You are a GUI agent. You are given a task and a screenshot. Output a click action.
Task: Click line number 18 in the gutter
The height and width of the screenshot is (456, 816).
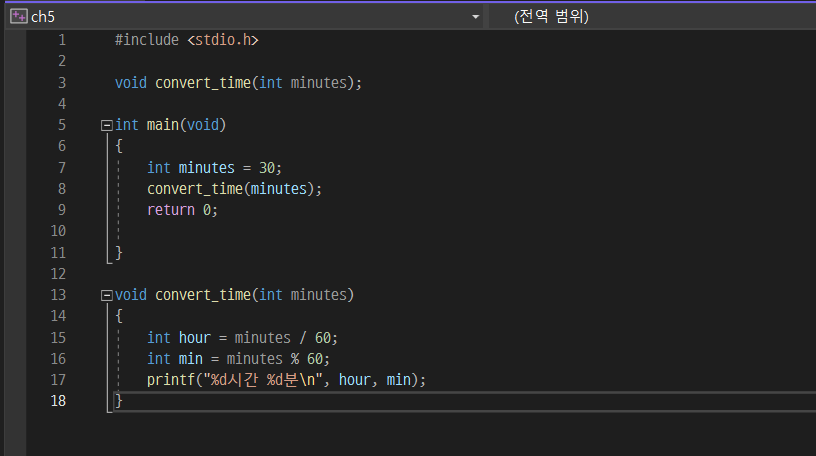pyautogui.click(x=58, y=401)
